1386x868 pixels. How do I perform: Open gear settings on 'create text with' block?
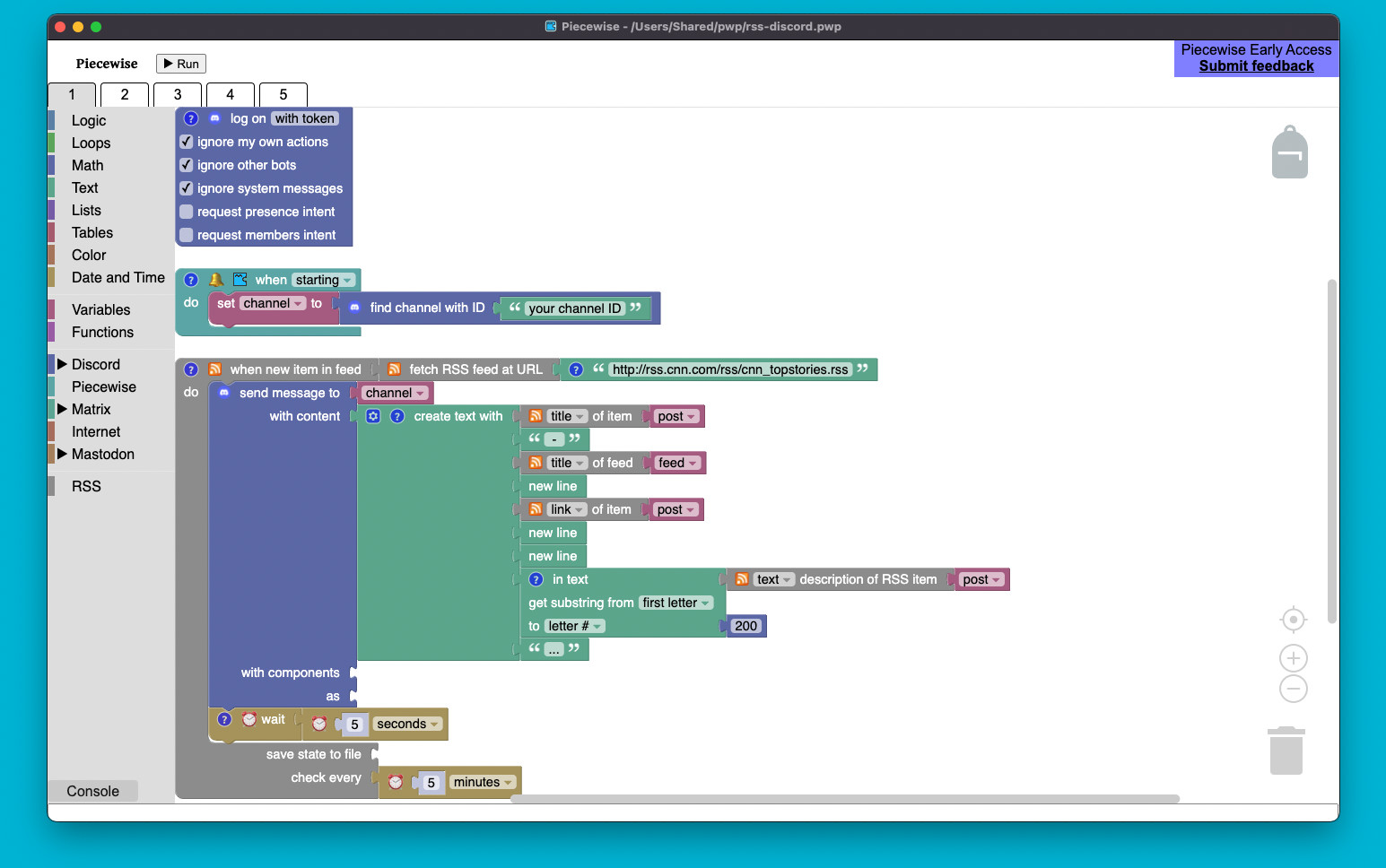point(373,416)
